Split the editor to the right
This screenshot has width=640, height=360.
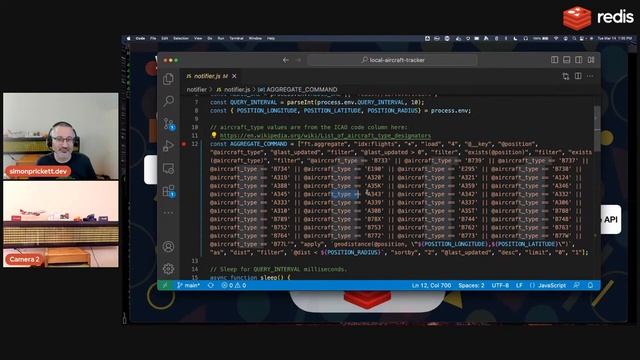coord(578,76)
